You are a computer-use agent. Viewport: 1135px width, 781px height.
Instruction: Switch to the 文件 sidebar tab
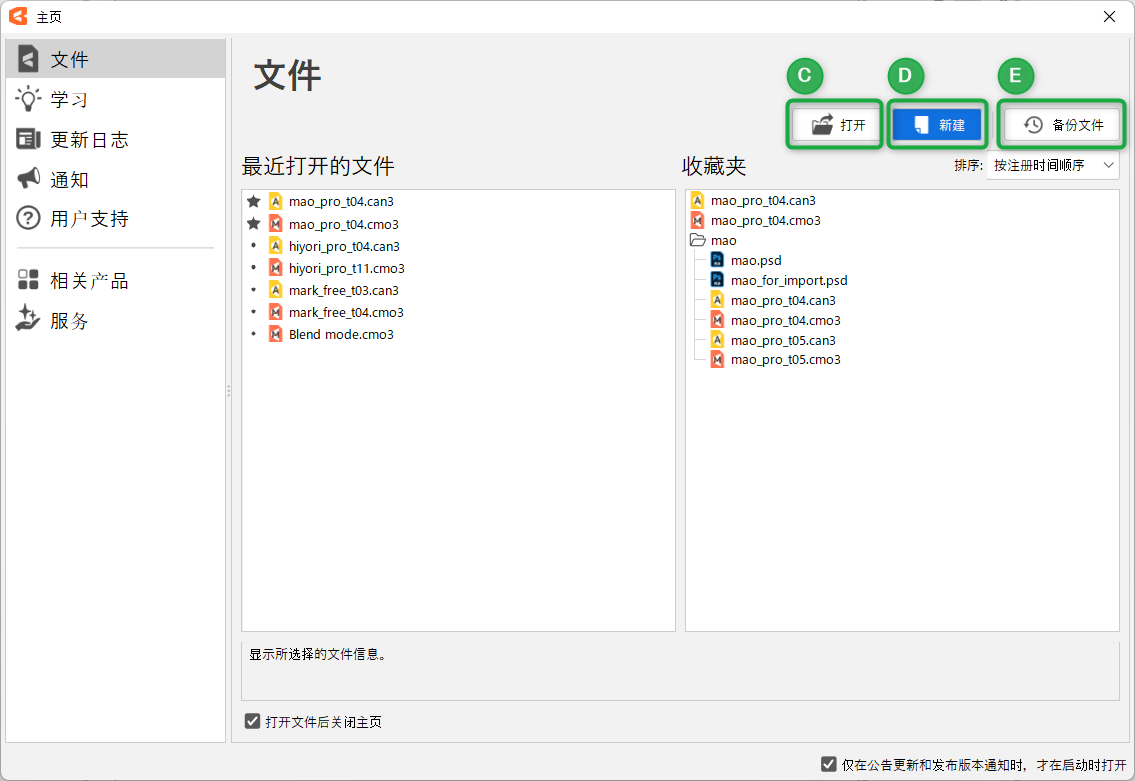point(70,59)
